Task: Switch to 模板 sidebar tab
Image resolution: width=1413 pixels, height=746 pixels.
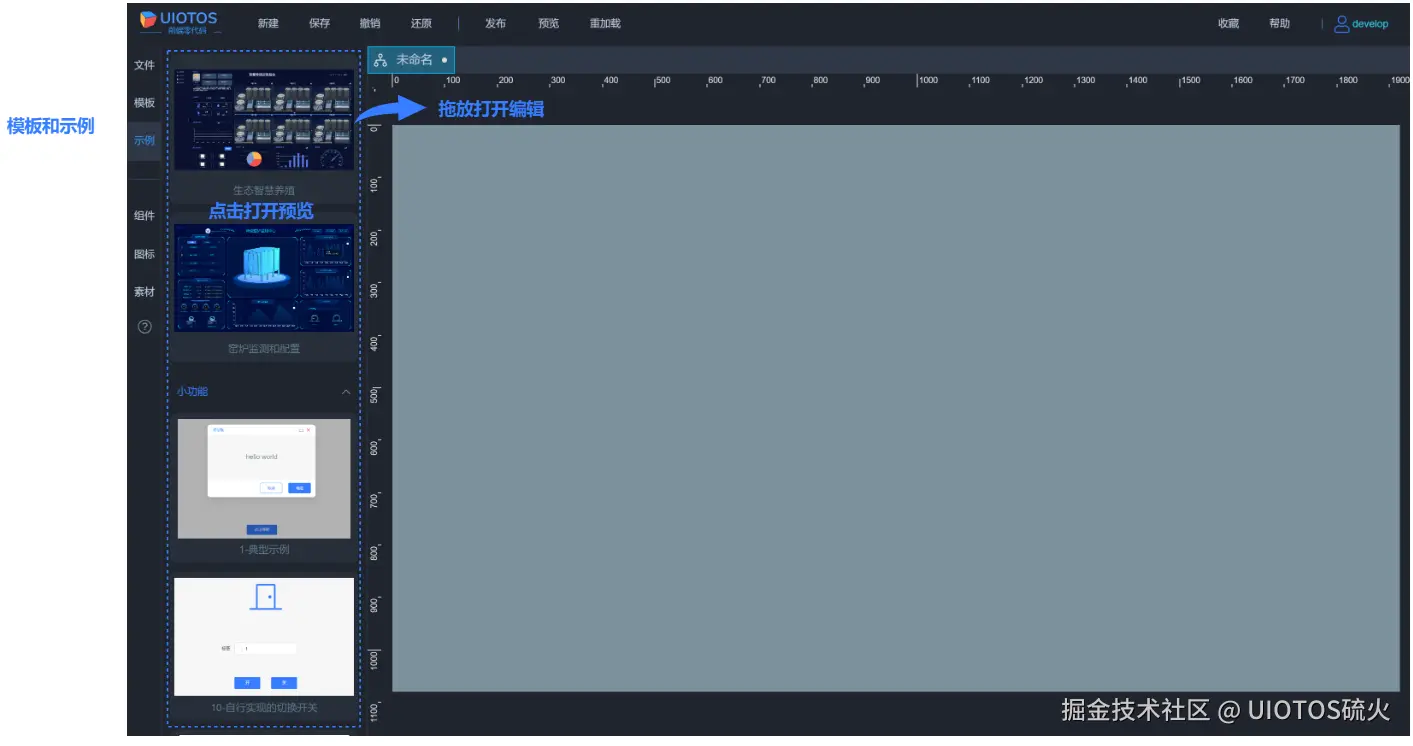Action: pos(144,103)
